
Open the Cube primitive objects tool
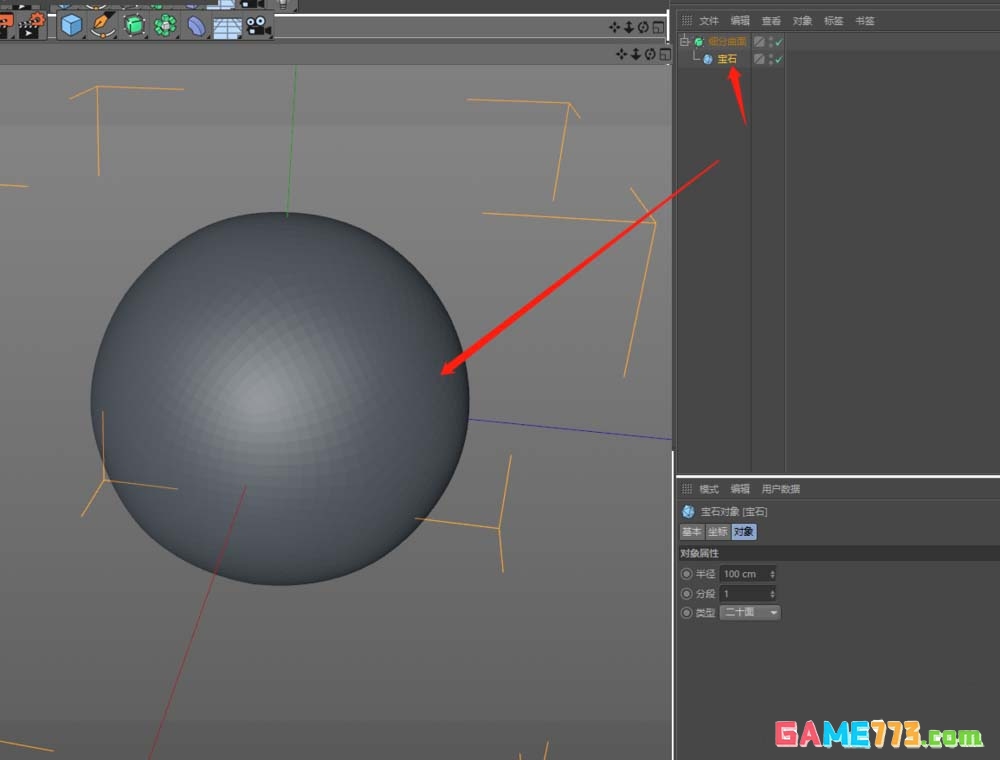point(71,25)
